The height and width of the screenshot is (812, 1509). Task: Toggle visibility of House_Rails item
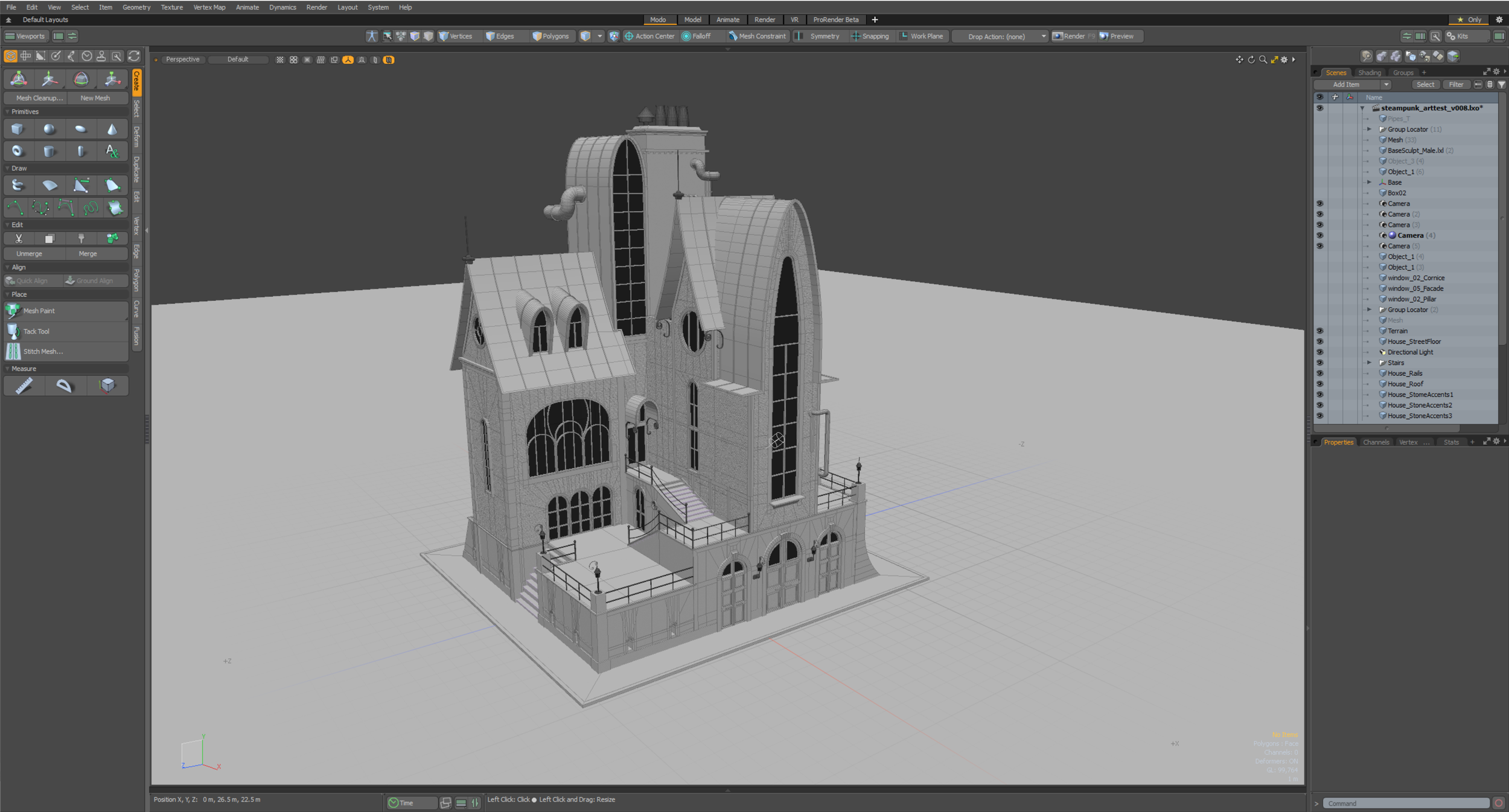point(1320,373)
